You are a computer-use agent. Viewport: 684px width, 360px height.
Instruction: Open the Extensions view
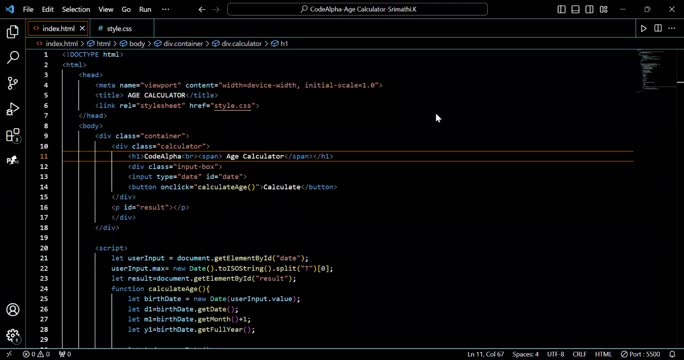pyautogui.click(x=13, y=135)
